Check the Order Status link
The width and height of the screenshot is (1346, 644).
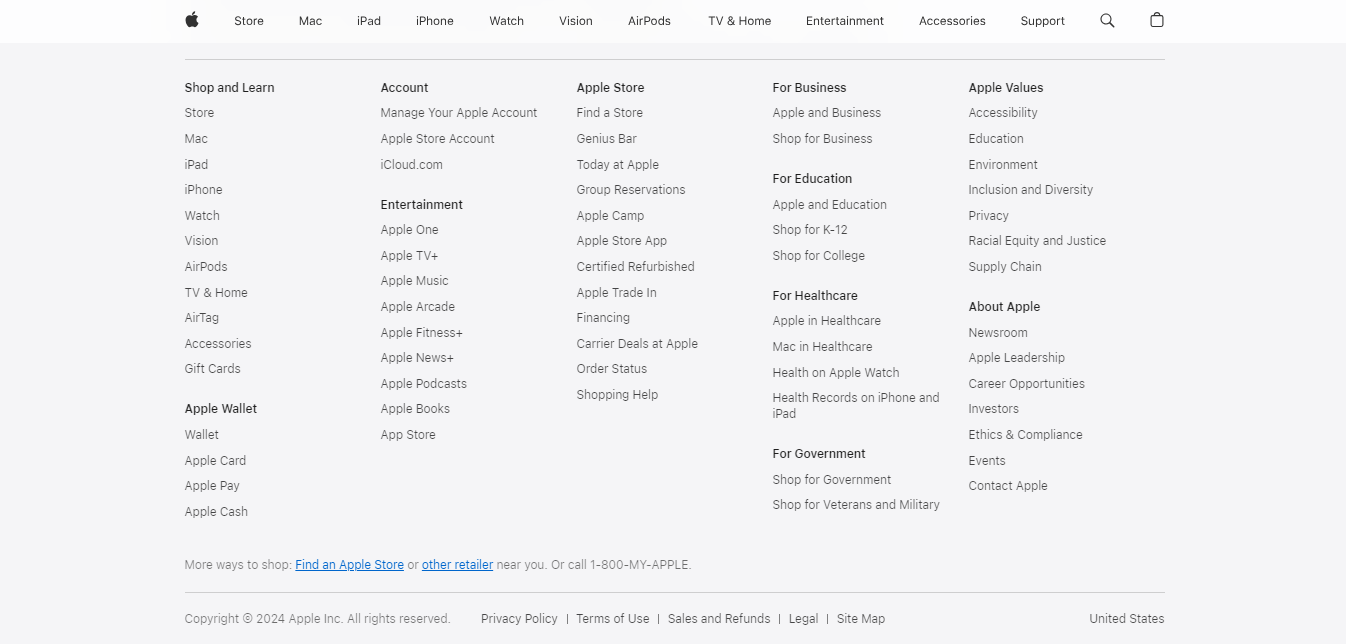(x=612, y=369)
